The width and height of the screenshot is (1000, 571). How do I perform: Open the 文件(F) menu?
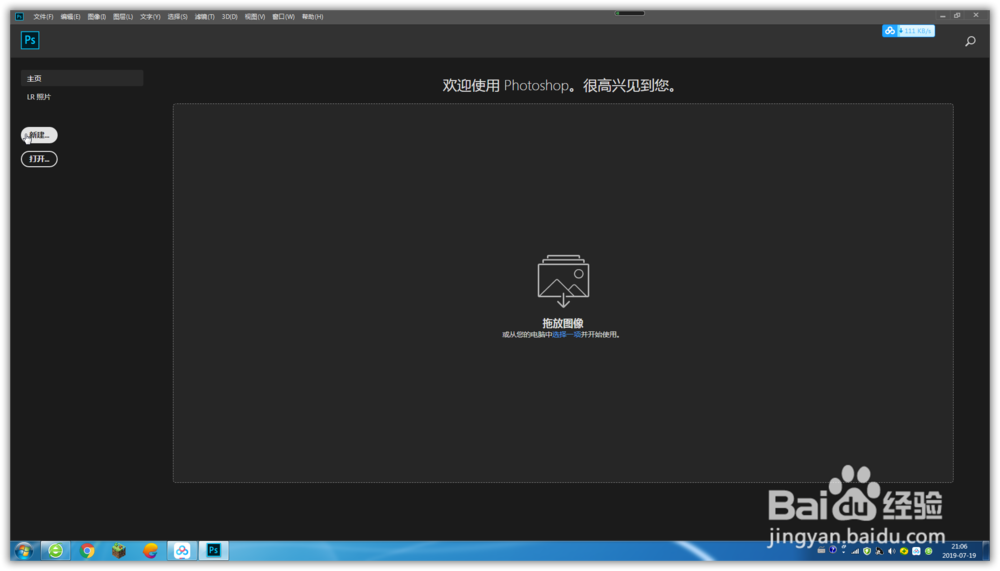click(43, 17)
